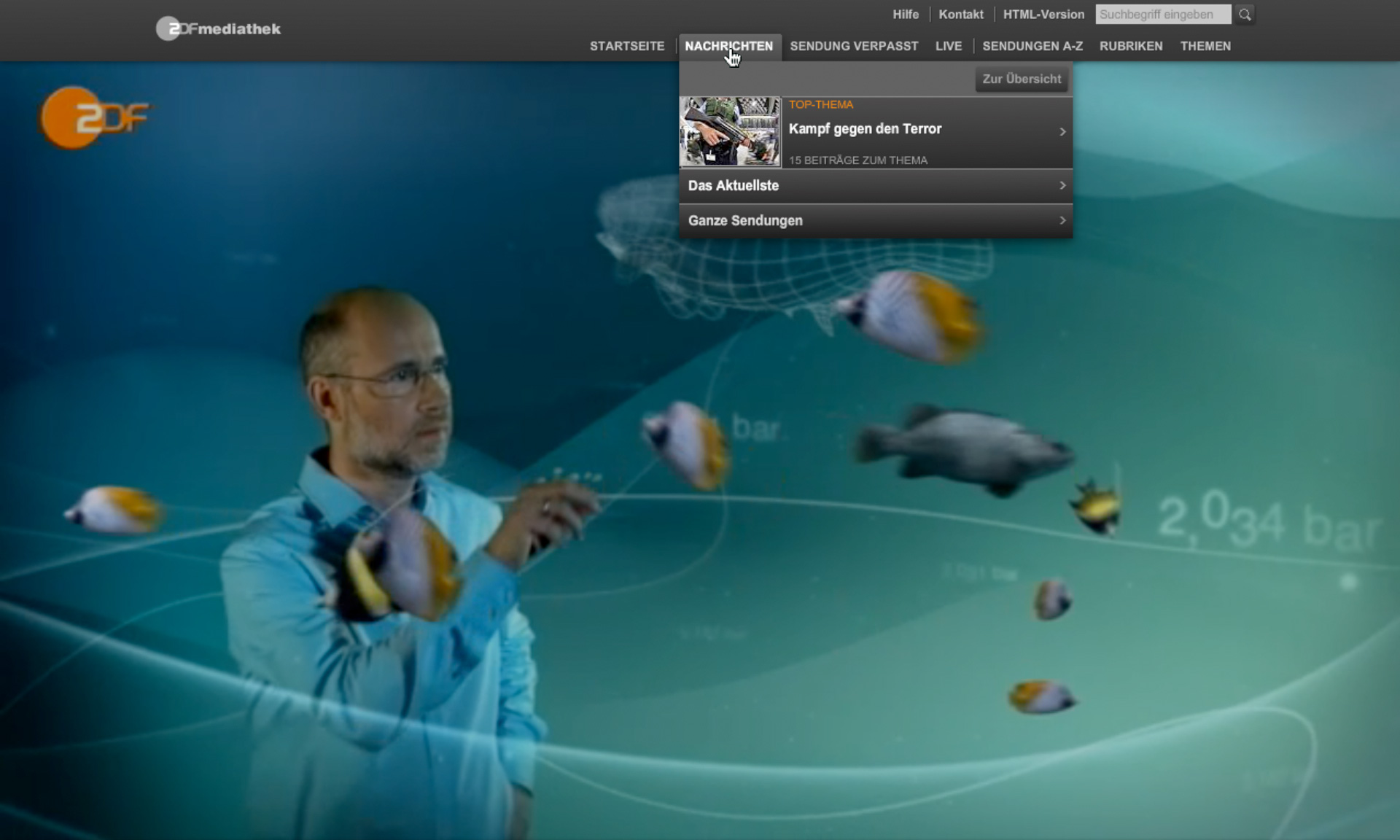Switch to the HTML-Version link
This screenshot has width=1400, height=840.
pyautogui.click(x=1043, y=15)
